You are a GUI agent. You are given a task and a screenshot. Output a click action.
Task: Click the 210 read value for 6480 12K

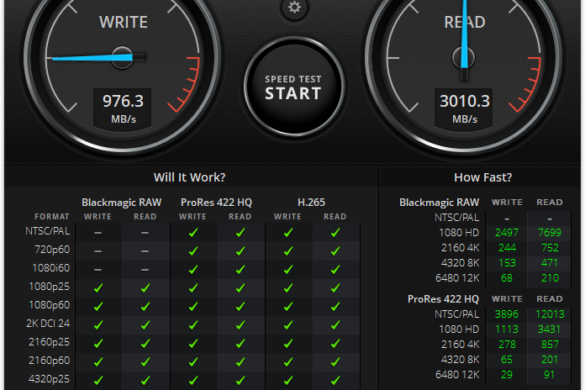pos(550,278)
